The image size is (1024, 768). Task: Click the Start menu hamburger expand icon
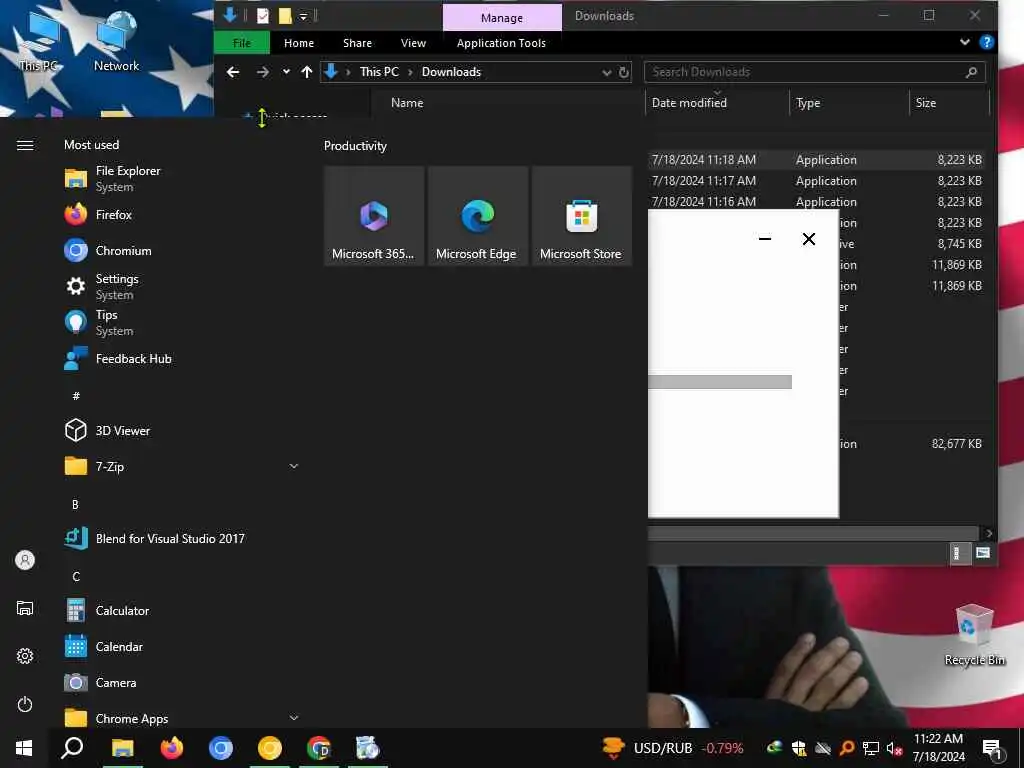[25, 145]
